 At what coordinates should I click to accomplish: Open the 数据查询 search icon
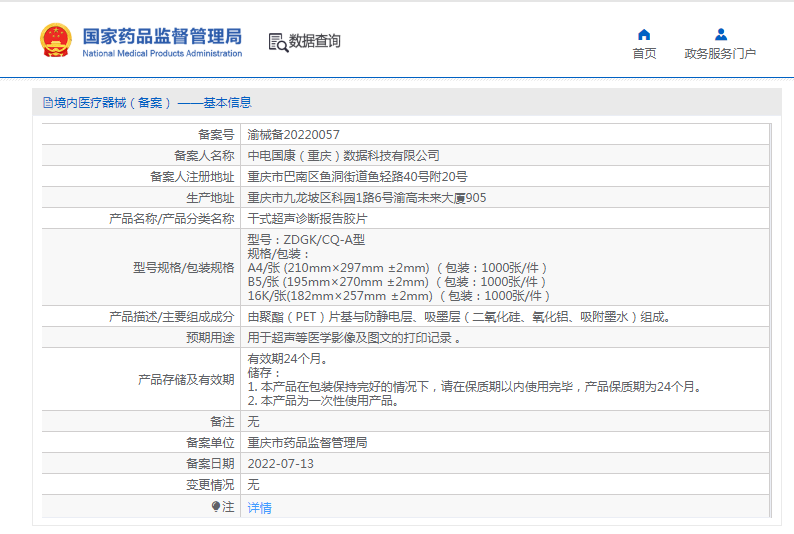[x=278, y=43]
